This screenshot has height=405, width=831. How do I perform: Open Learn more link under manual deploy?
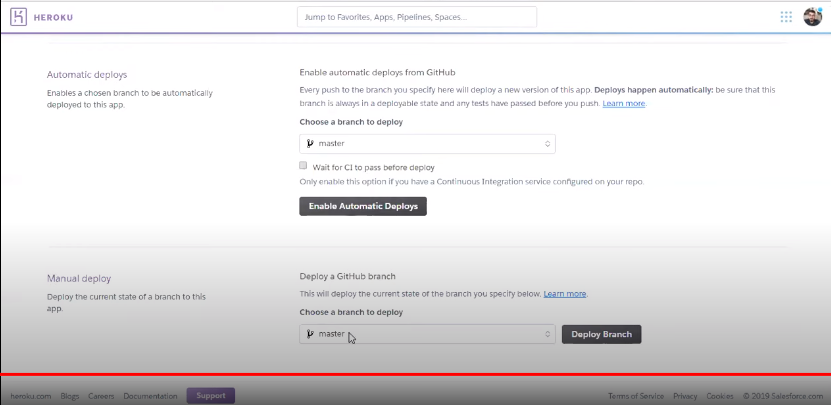click(x=565, y=293)
